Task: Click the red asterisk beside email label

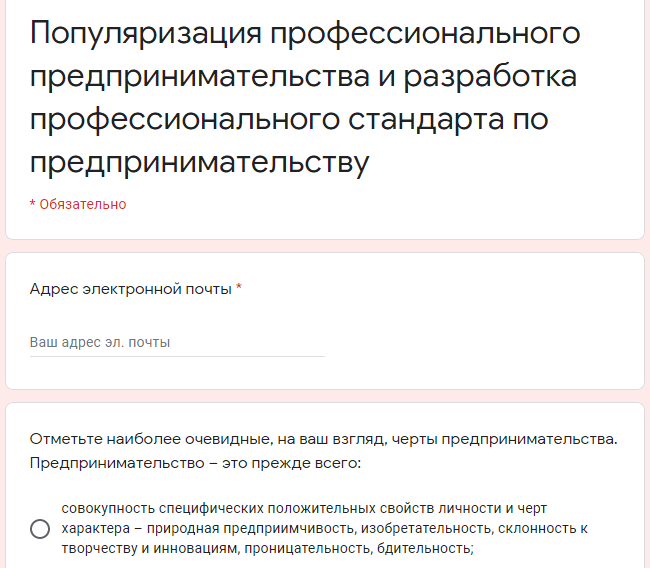Action: (x=239, y=288)
